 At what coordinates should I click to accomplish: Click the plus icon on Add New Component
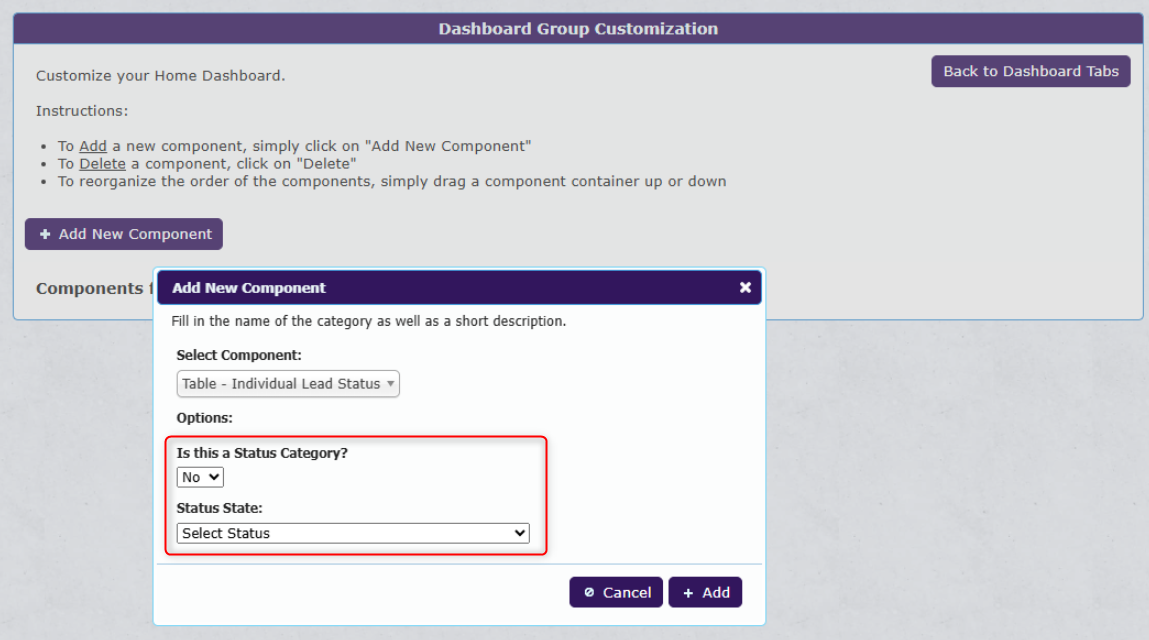click(x=45, y=234)
